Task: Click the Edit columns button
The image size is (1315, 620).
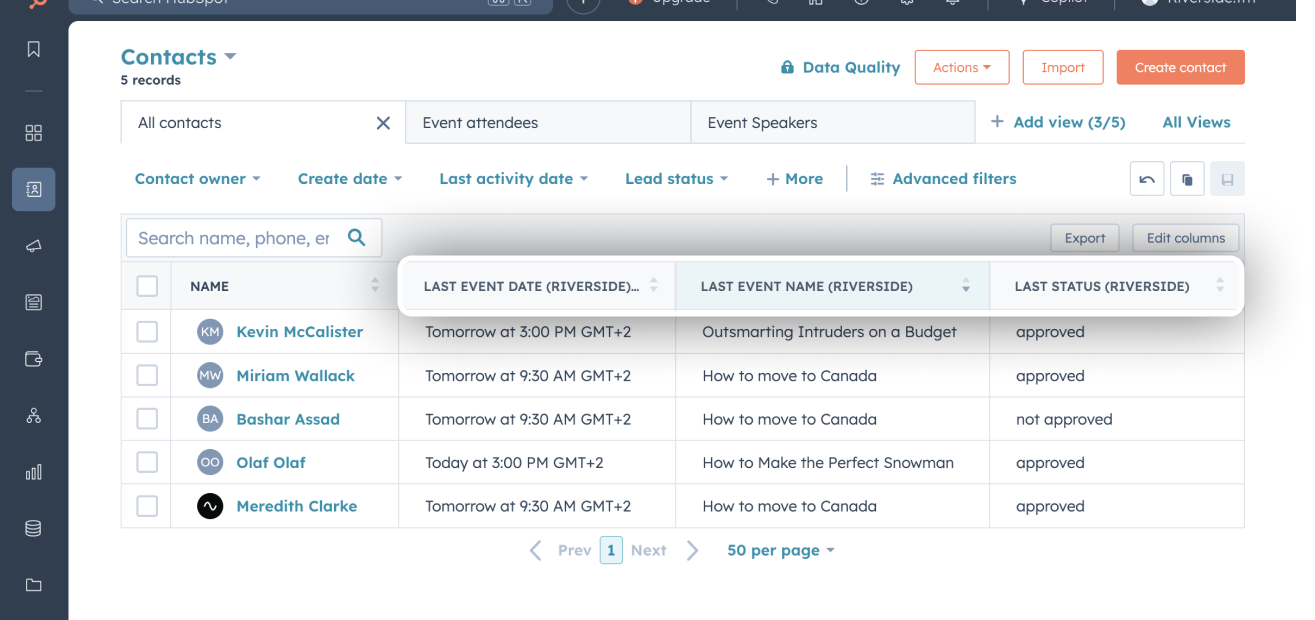Action: (x=1186, y=238)
